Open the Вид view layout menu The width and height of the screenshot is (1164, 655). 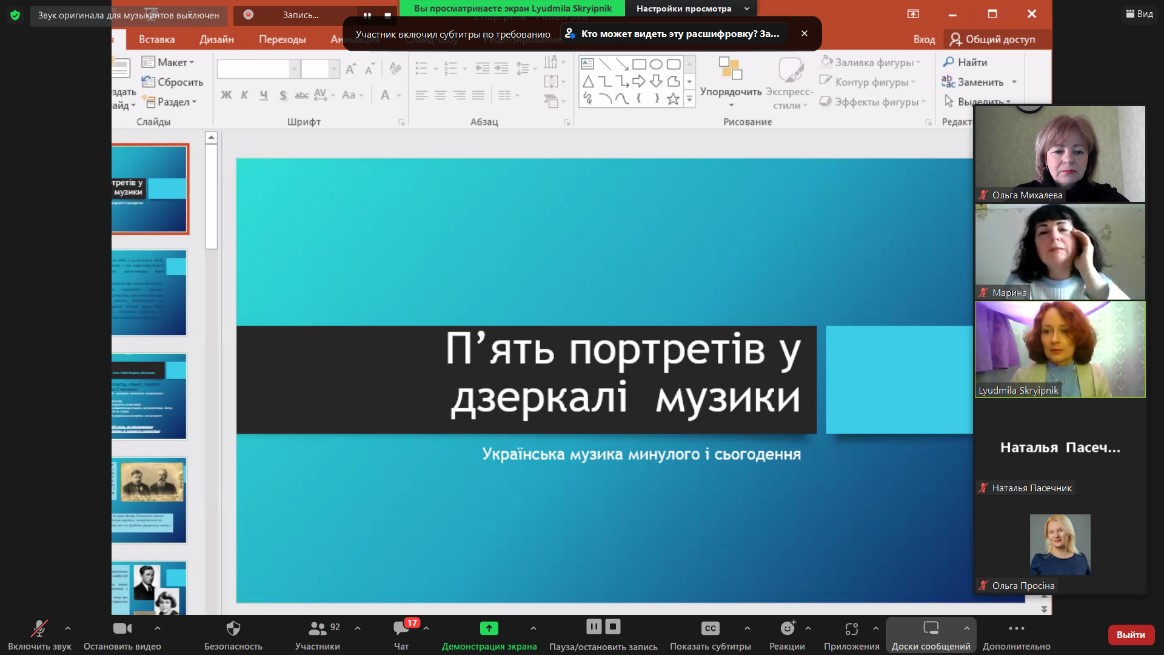[1140, 13]
